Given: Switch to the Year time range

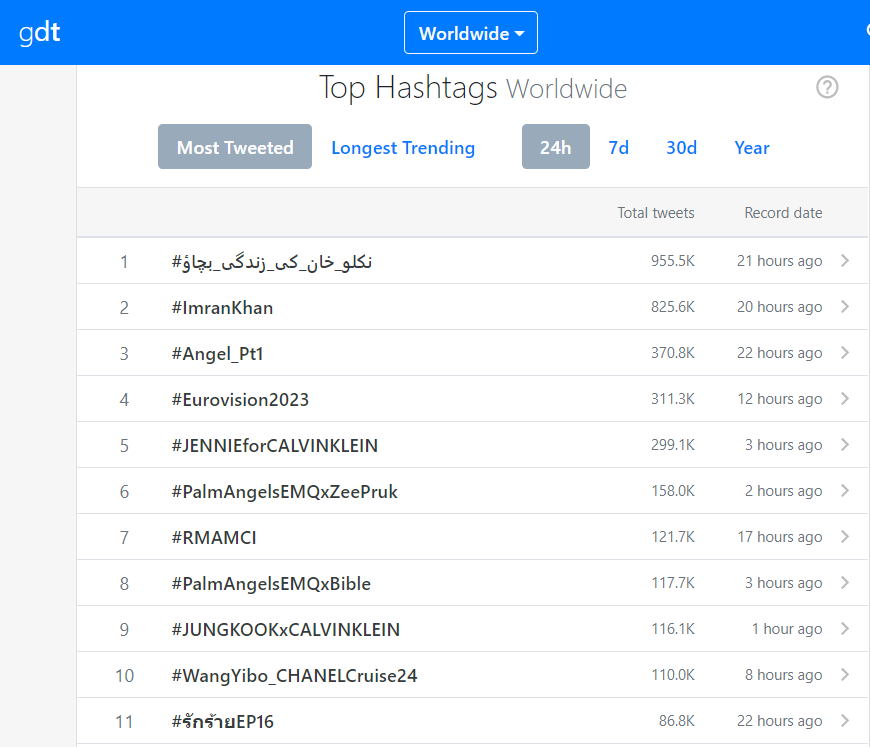Looking at the screenshot, I should [752, 148].
